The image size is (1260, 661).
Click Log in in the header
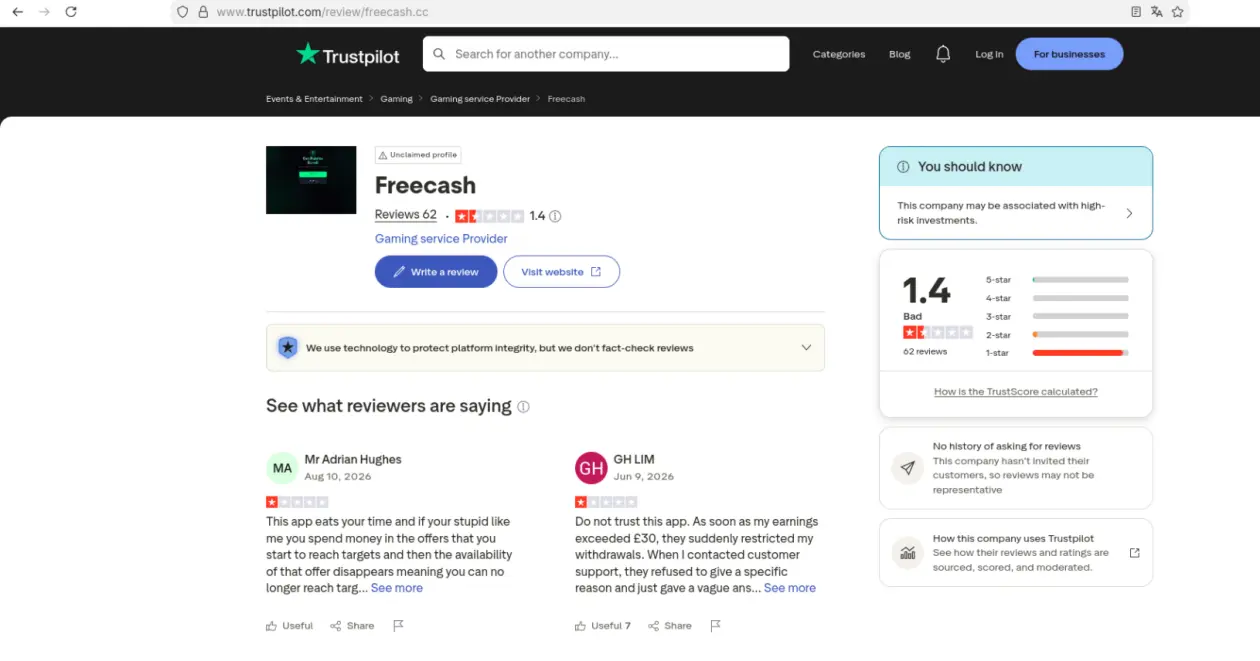click(989, 54)
